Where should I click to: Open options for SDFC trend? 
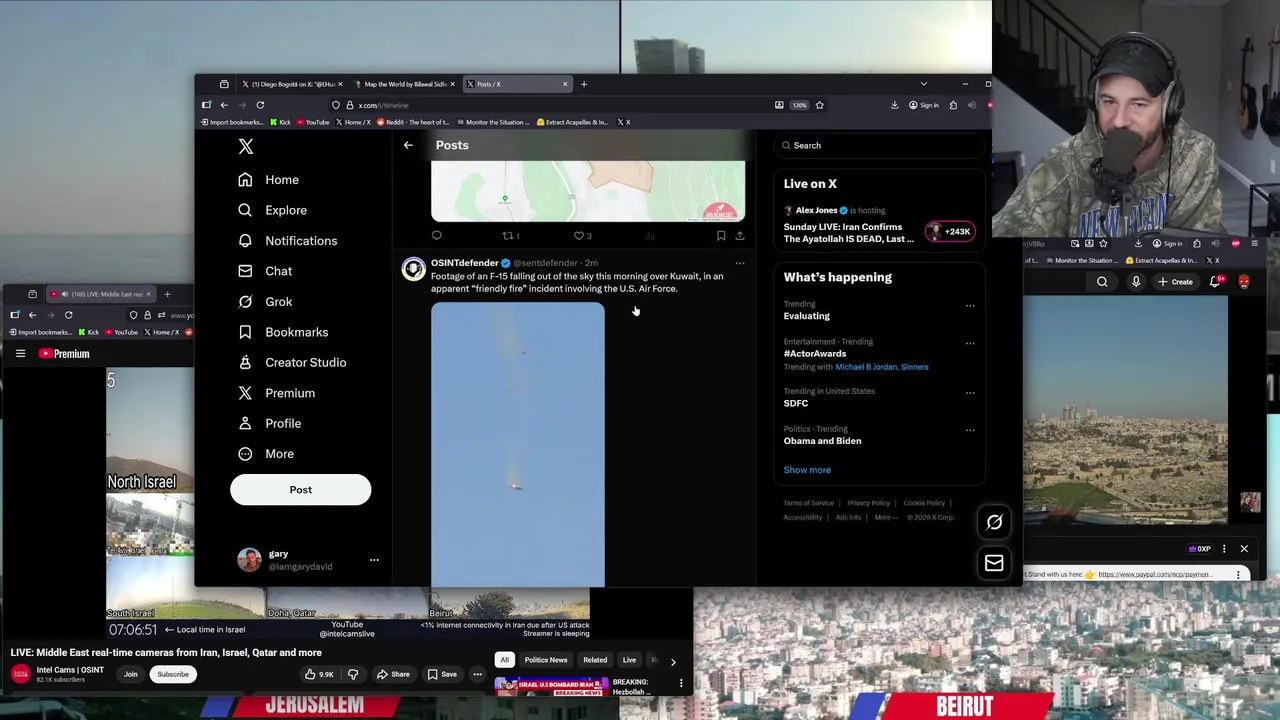[x=970, y=393]
